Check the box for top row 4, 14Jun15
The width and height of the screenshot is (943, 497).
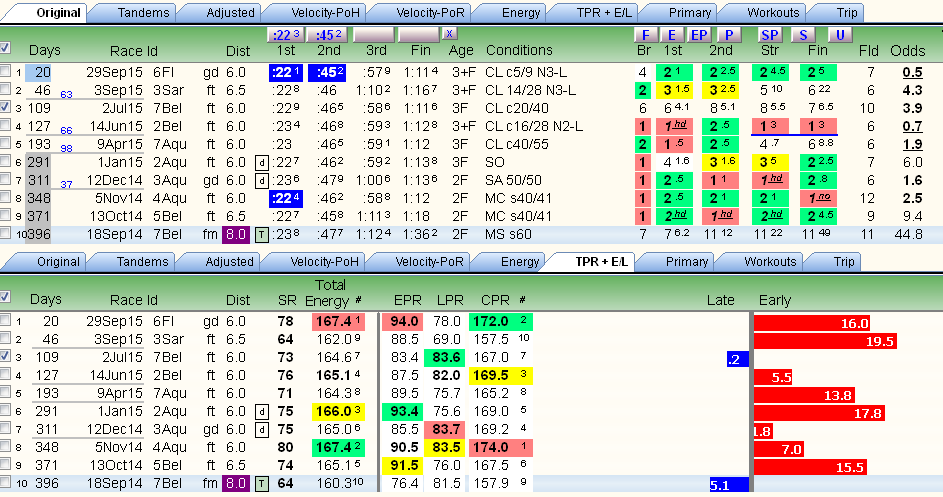coord(5,125)
